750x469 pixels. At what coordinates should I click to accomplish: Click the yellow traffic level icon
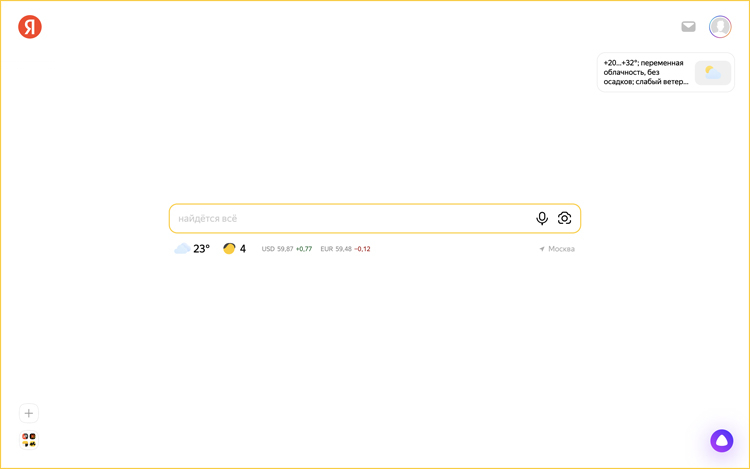pyautogui.click(x=229, y=249)
